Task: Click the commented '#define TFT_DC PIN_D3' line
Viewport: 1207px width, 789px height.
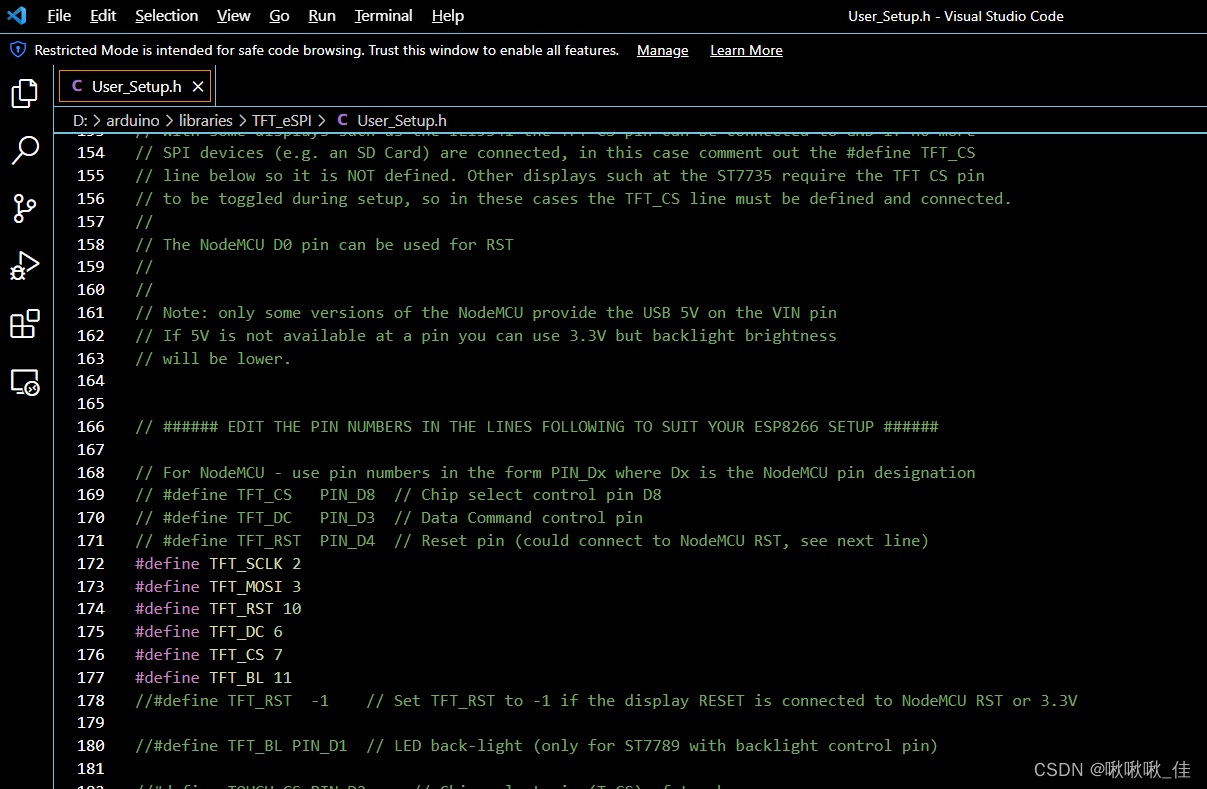Action: point(389,517)
